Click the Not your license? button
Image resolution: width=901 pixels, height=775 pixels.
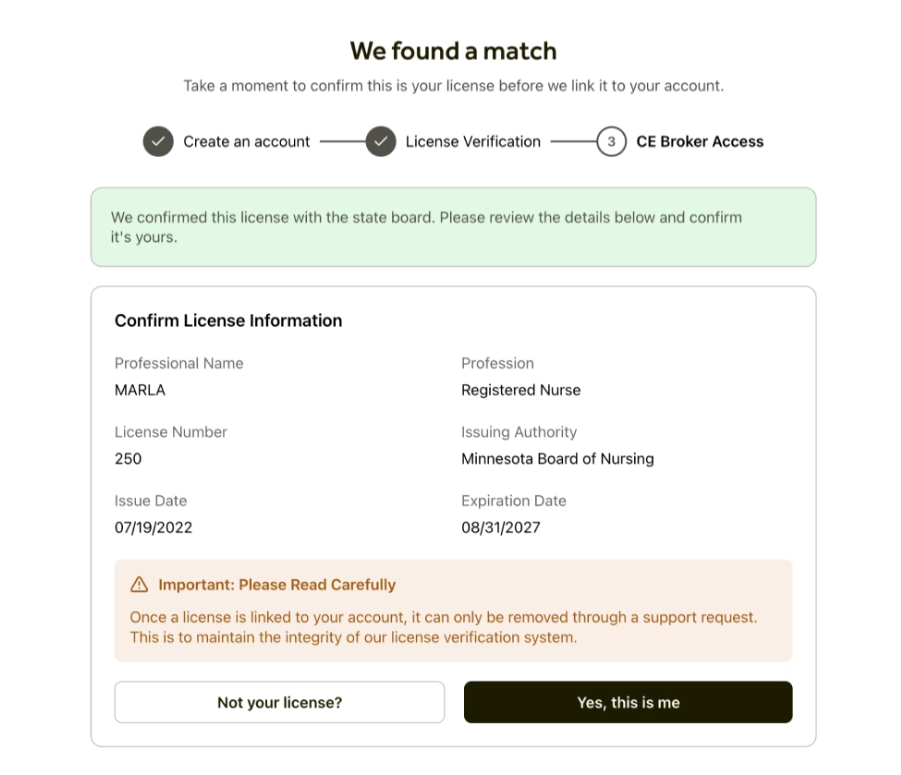pos(279,702)
